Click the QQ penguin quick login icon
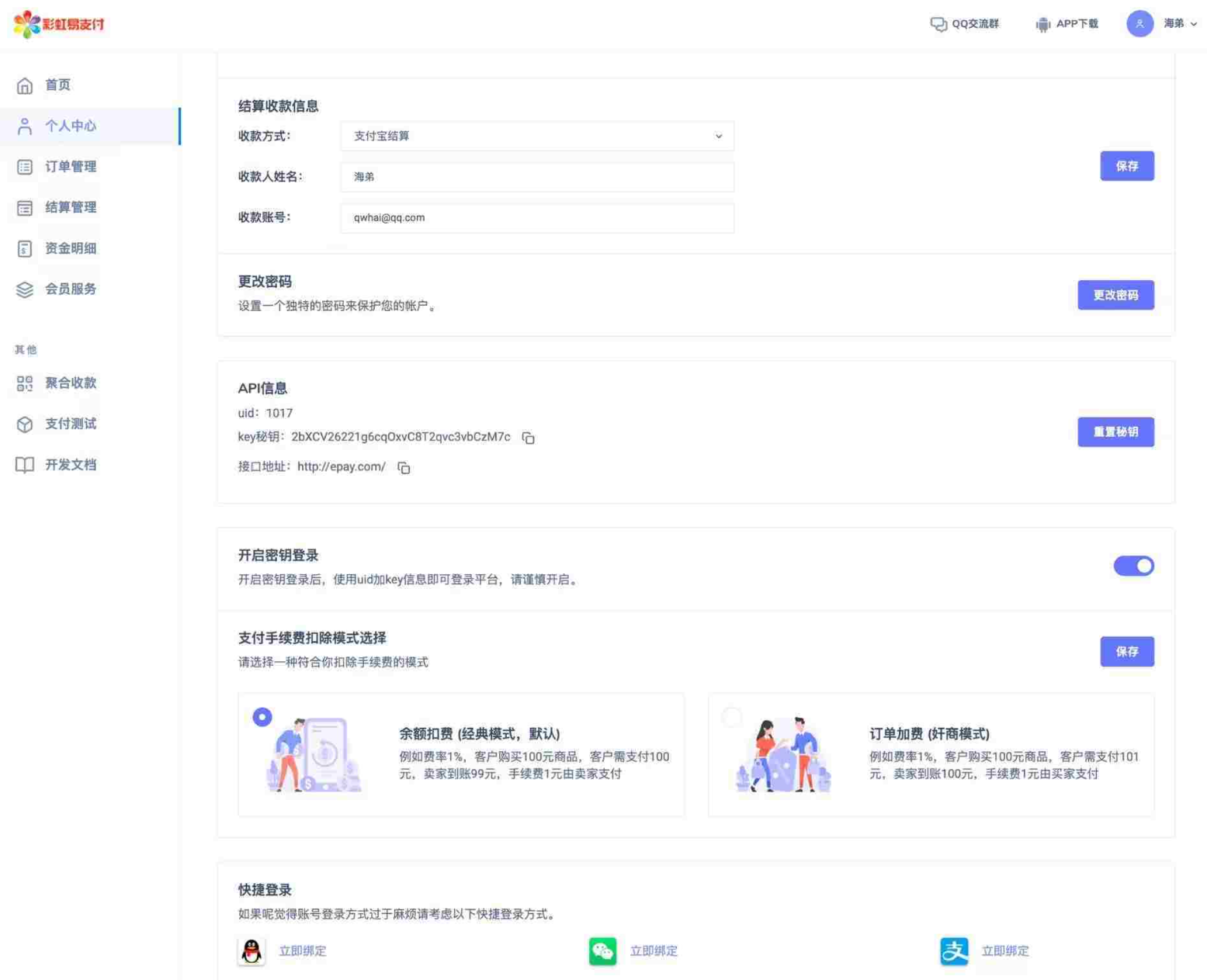The image size is (1207, 980). 251,951
